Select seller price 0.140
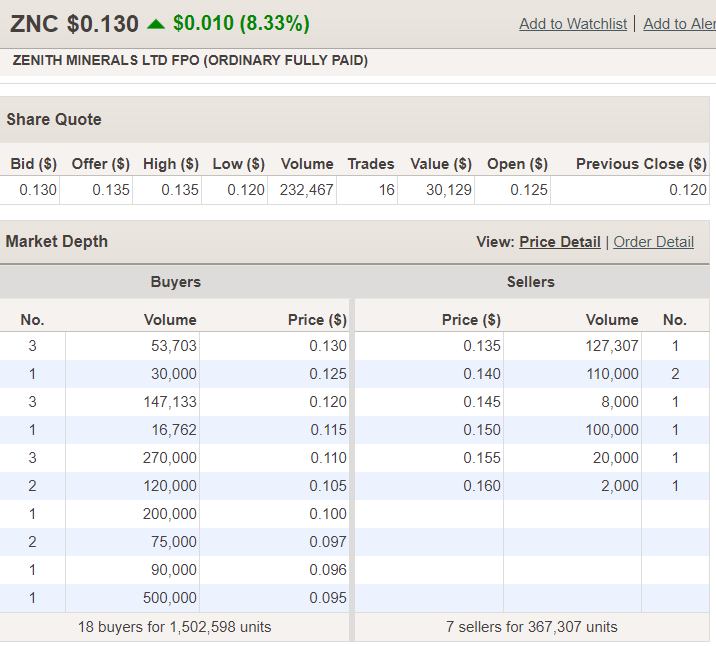Screen dimensions: 716x646 pyautogui.click(x=482, y=374)
